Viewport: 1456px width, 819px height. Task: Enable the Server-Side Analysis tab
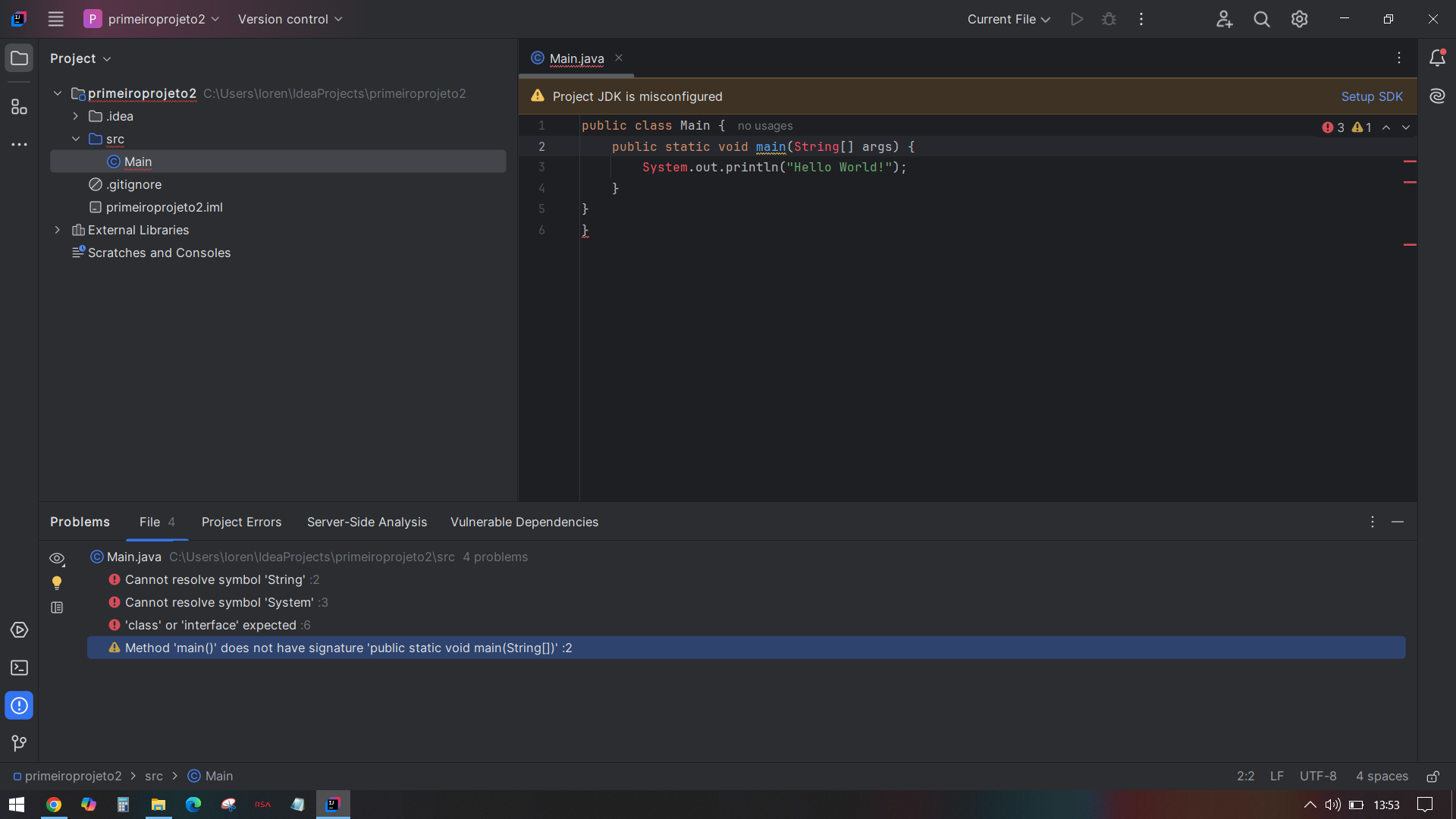coord(367,522)
